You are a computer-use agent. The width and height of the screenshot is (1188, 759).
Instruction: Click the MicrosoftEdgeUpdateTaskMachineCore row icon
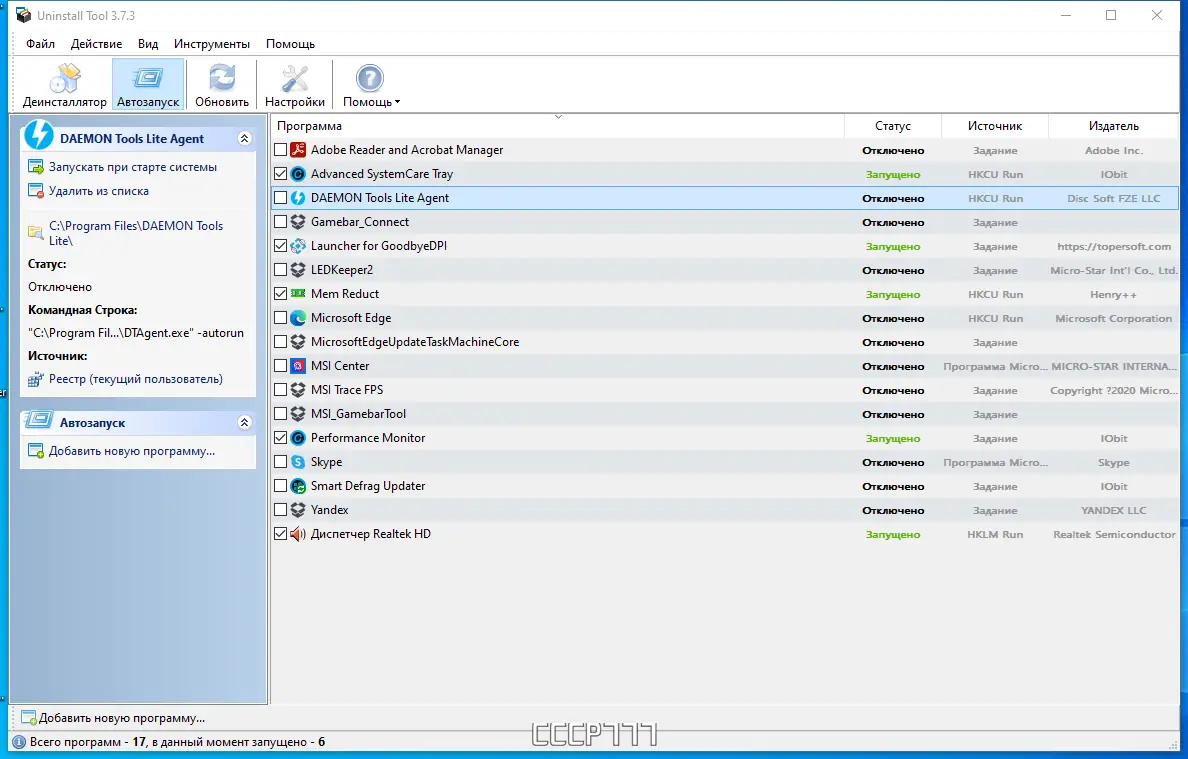[298, 342]
